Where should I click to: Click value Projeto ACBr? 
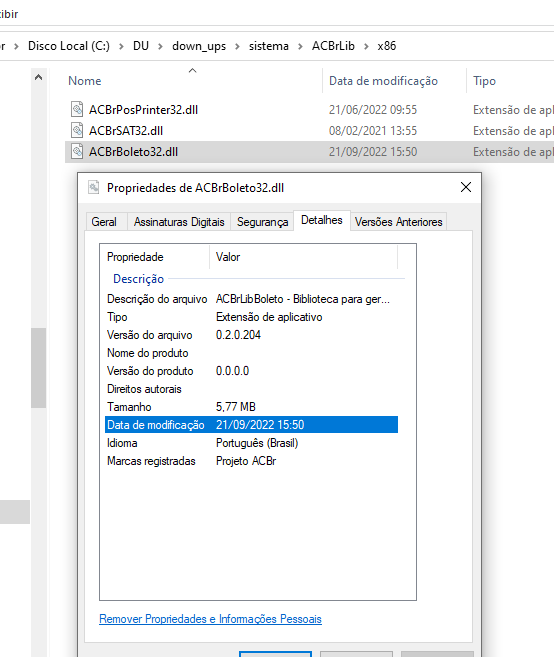(246, 461)
